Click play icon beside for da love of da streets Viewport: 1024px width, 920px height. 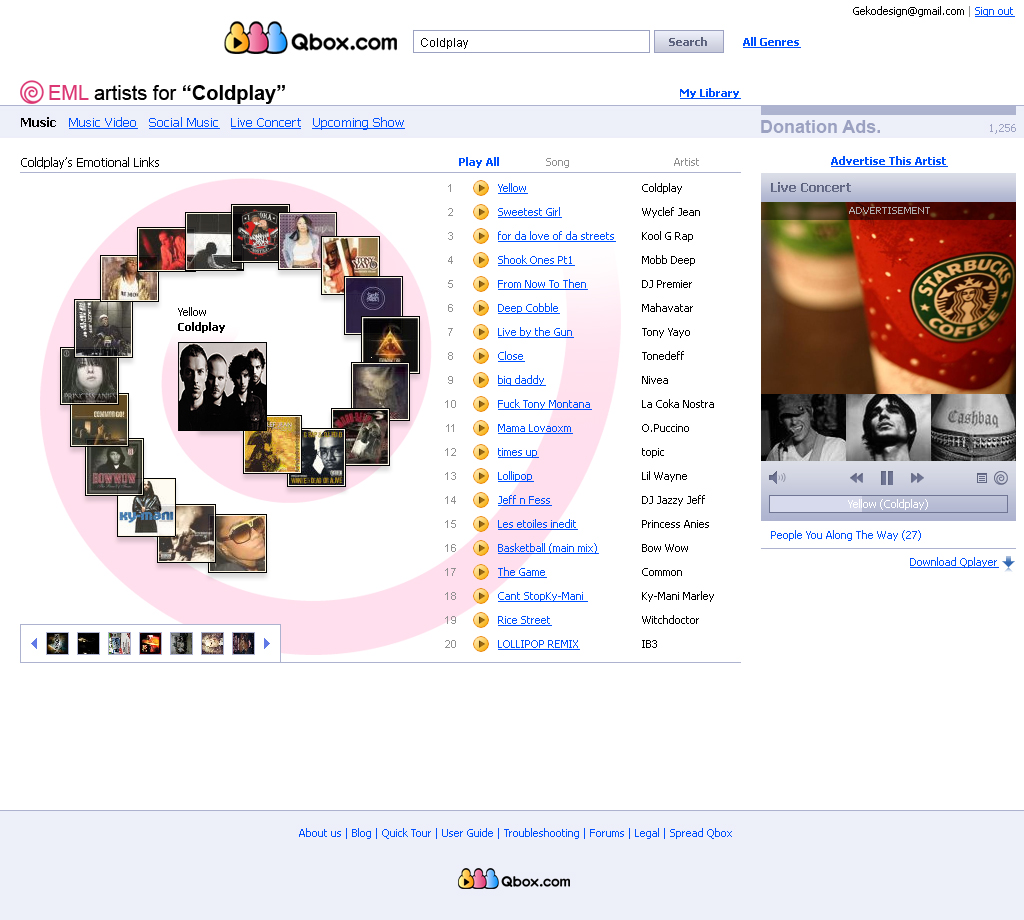tap(481, 236)
